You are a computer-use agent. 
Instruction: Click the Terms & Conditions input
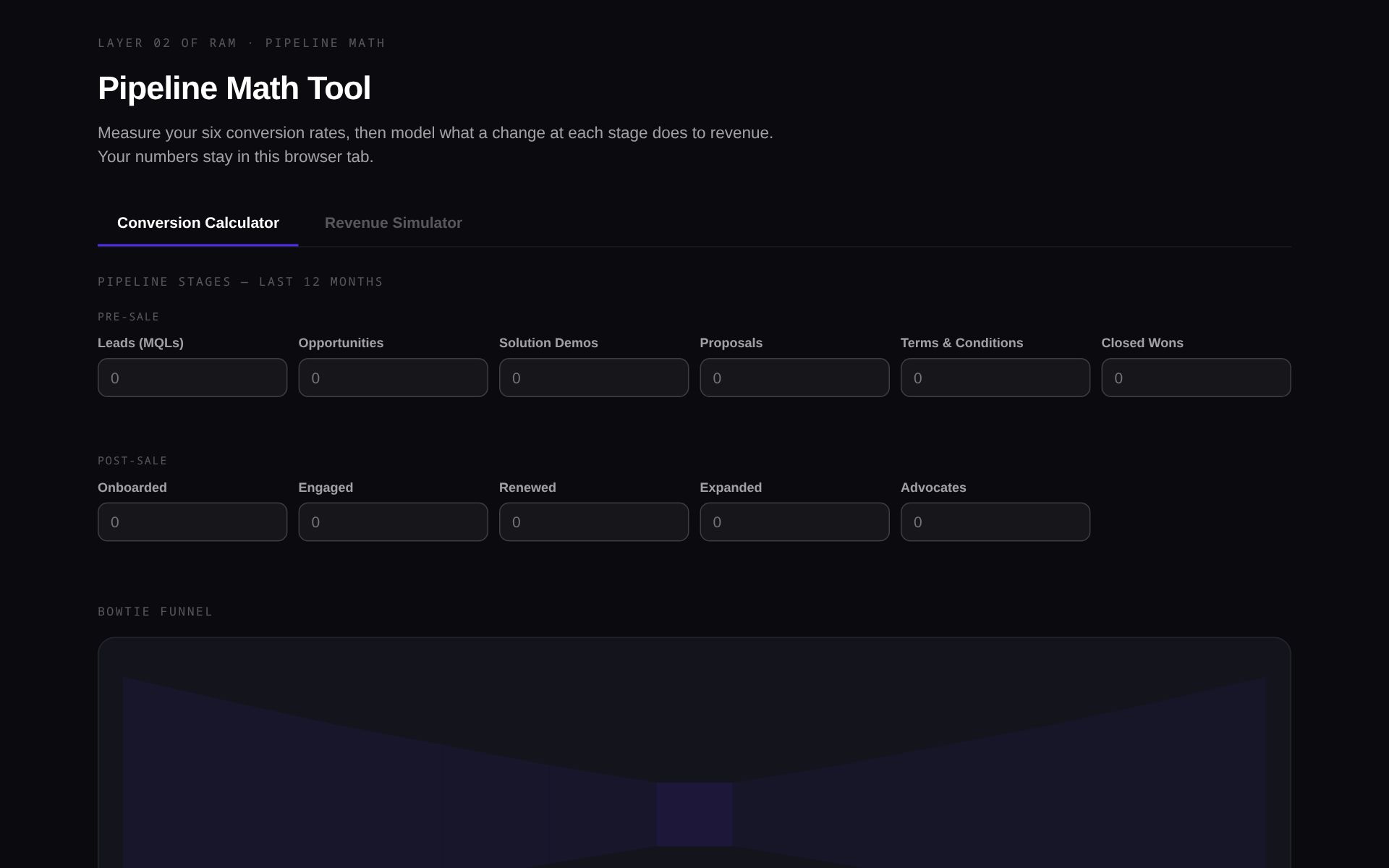tap(995, 378)
